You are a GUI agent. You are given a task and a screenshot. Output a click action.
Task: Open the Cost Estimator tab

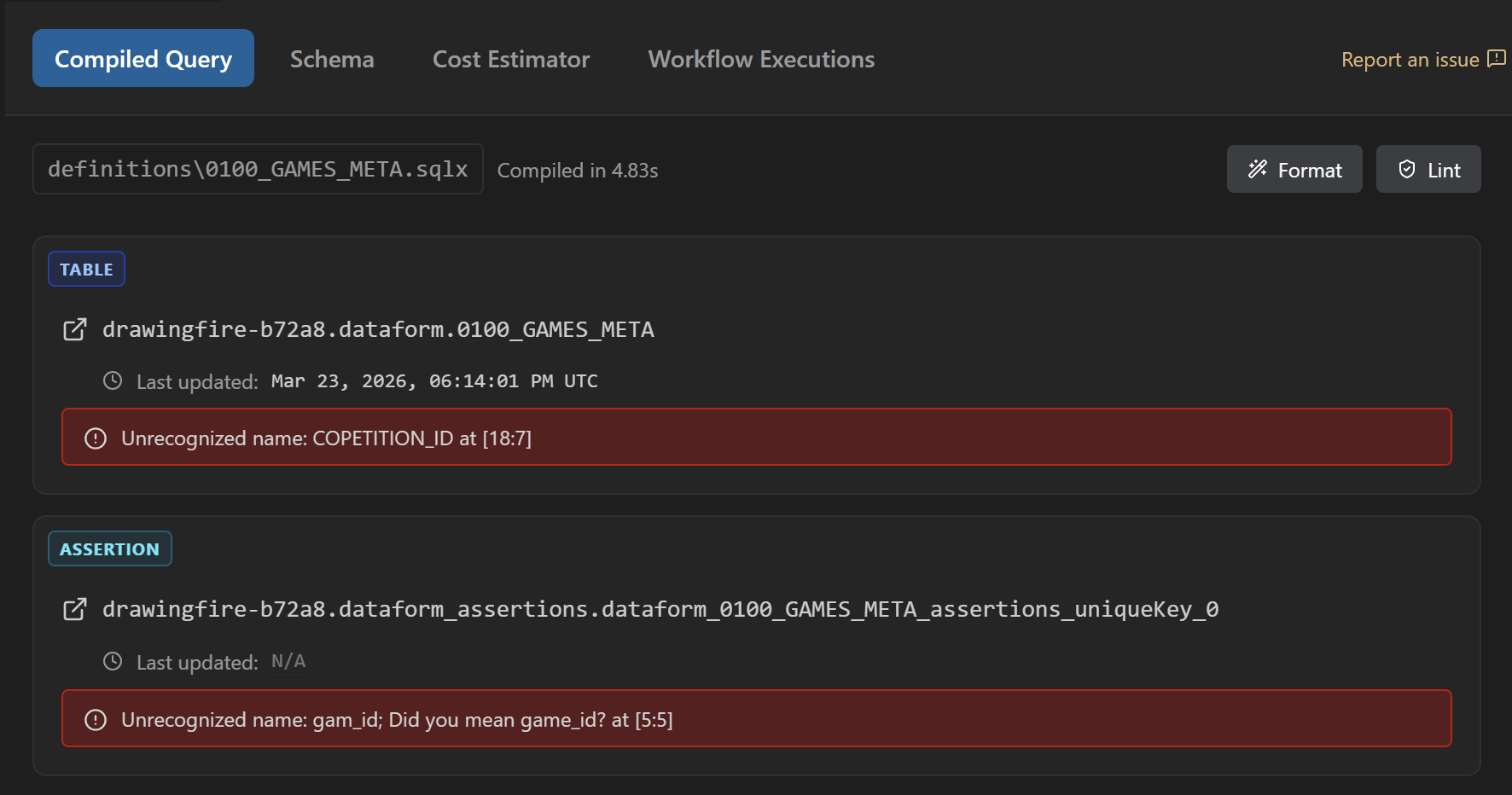point(511,59)
